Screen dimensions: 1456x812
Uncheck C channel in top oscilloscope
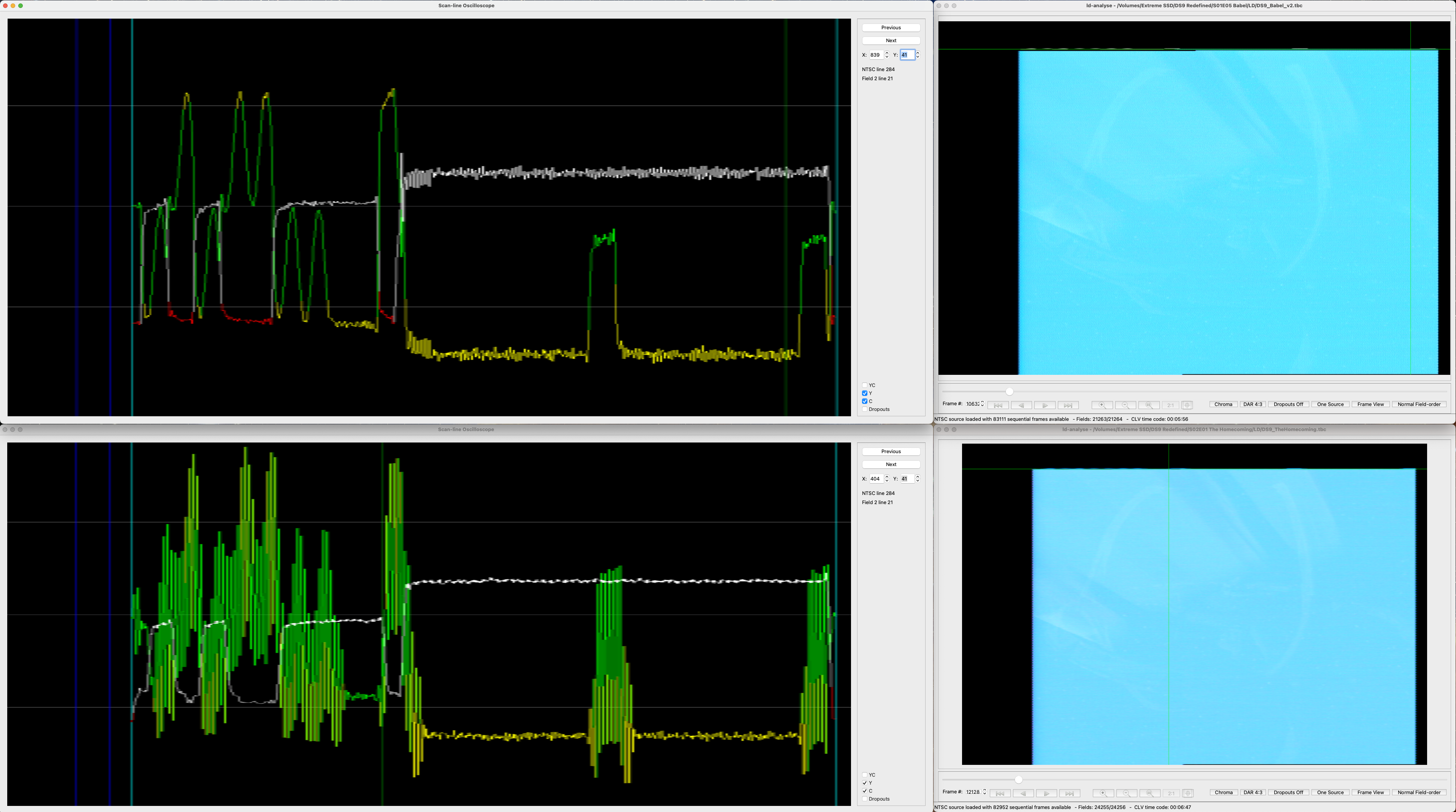click(864, 401)
